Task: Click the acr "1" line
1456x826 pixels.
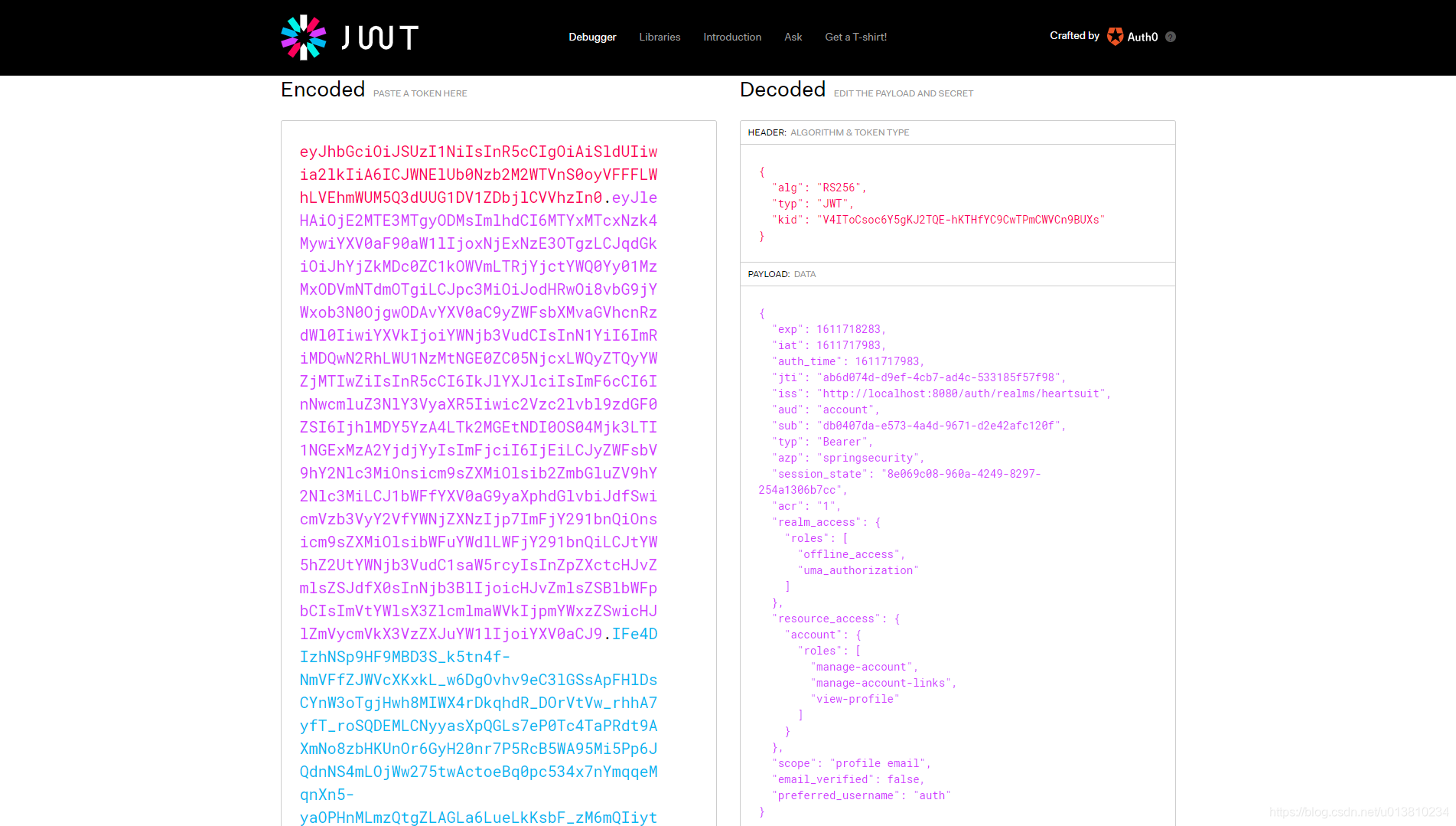Action: coord(806,506)
